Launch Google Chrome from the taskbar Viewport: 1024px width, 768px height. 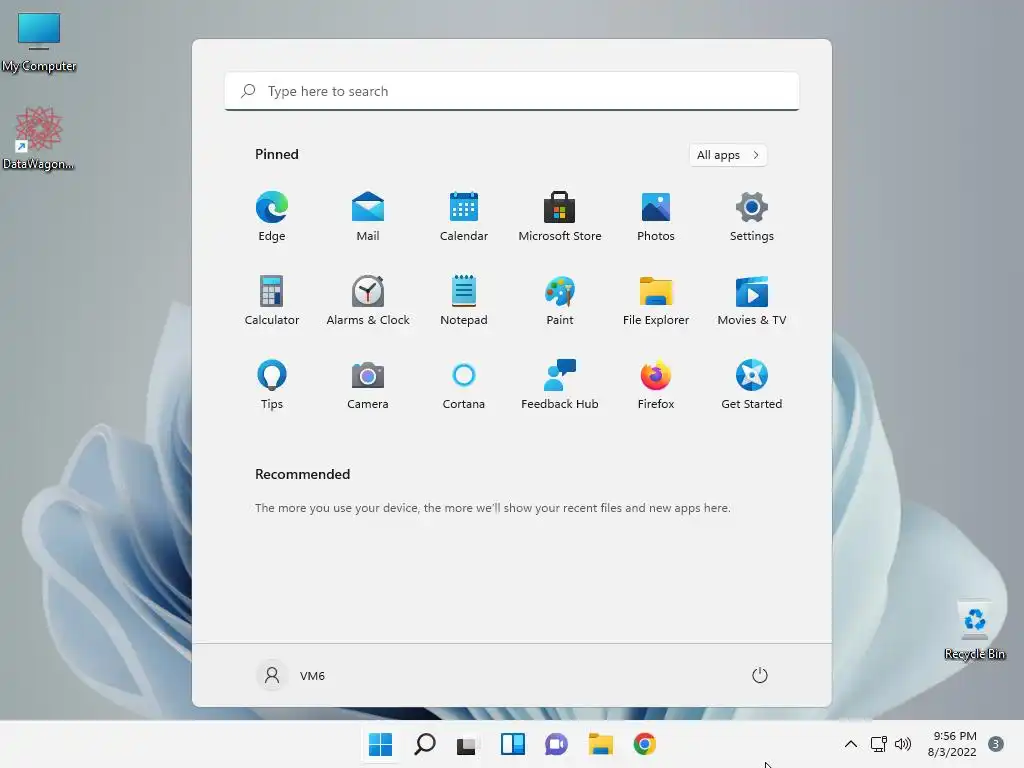645,744
